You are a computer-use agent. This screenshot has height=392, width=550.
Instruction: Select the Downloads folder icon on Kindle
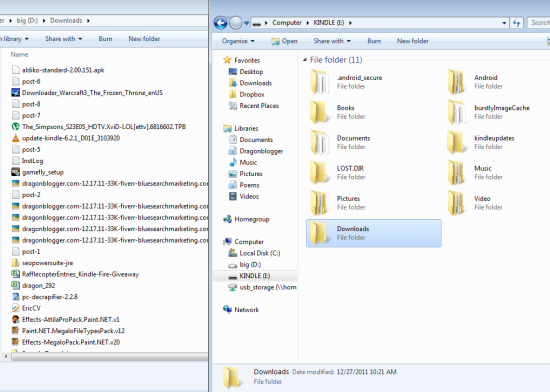click(x=319, y=233)
